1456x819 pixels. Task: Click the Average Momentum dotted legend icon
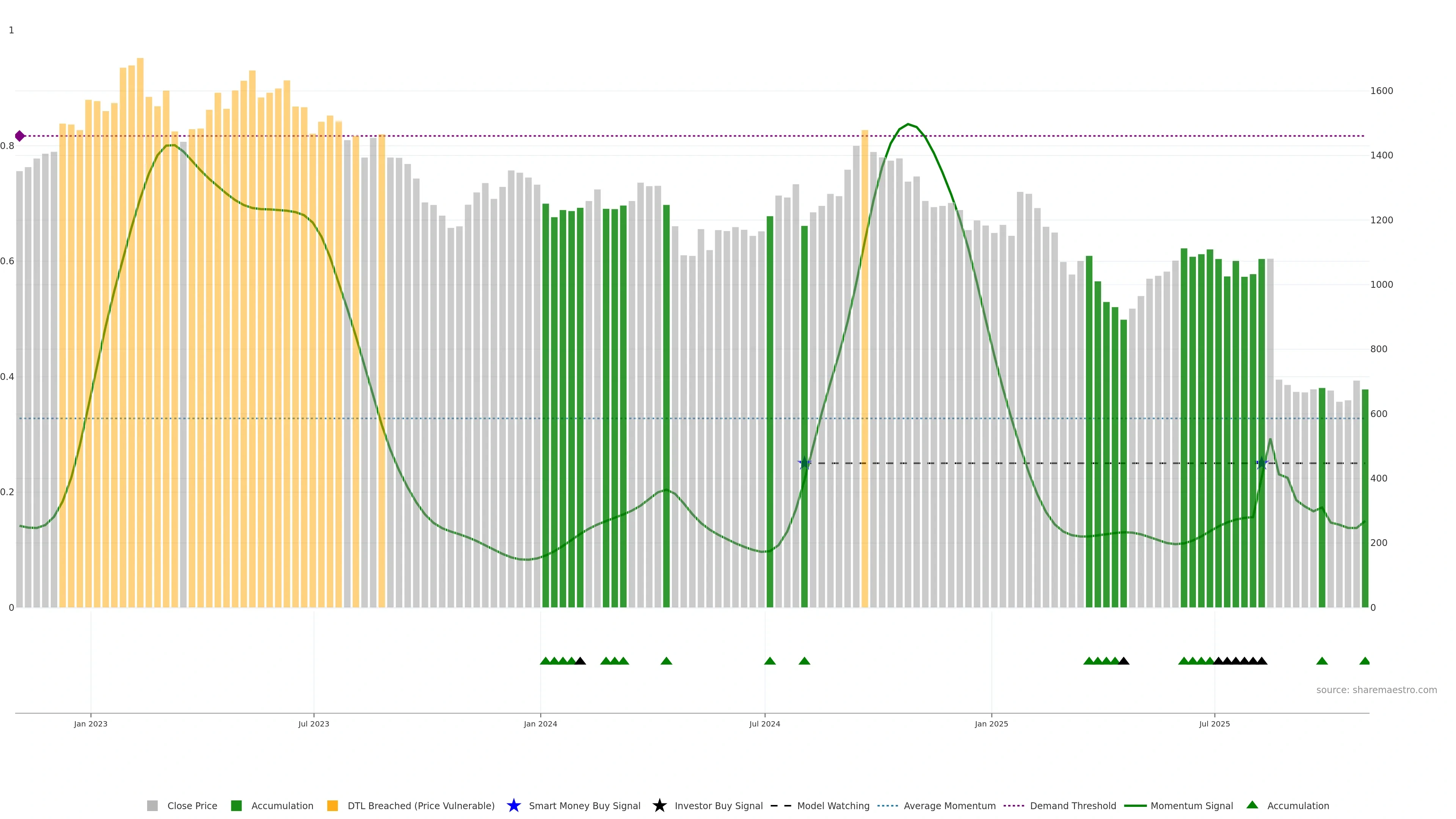(887, 805)
